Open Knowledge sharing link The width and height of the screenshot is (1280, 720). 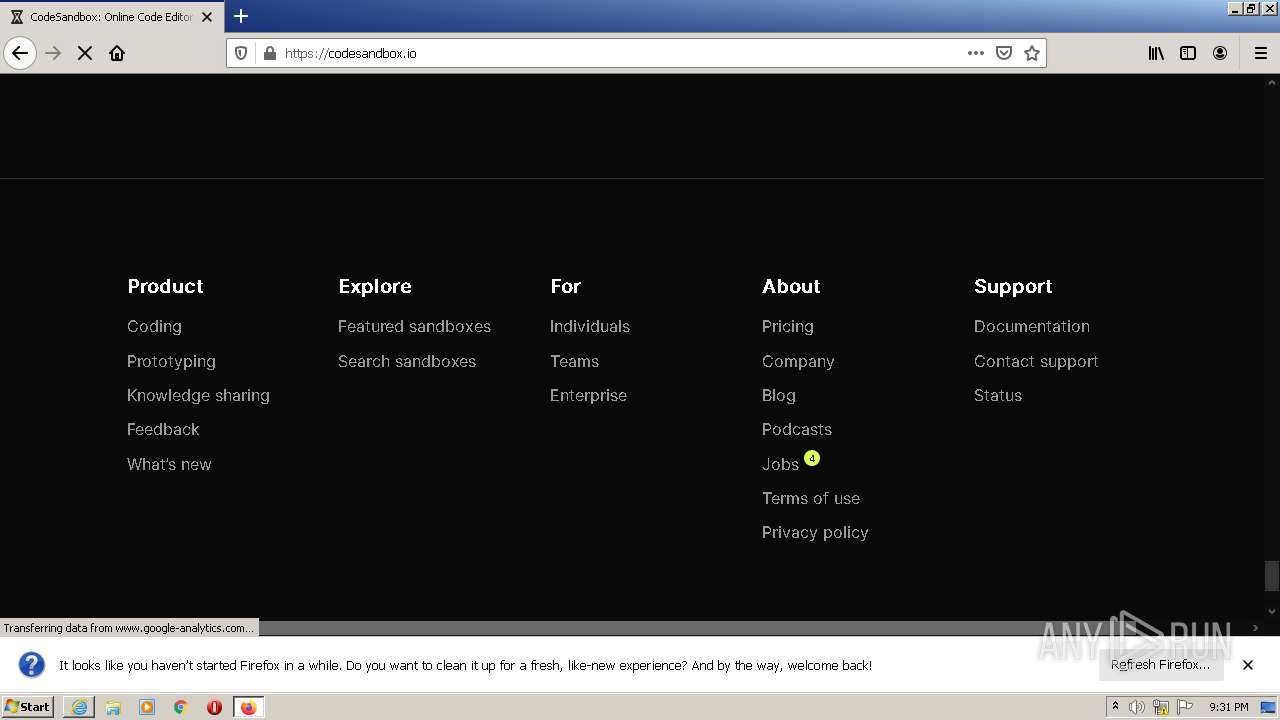(198, 395)
